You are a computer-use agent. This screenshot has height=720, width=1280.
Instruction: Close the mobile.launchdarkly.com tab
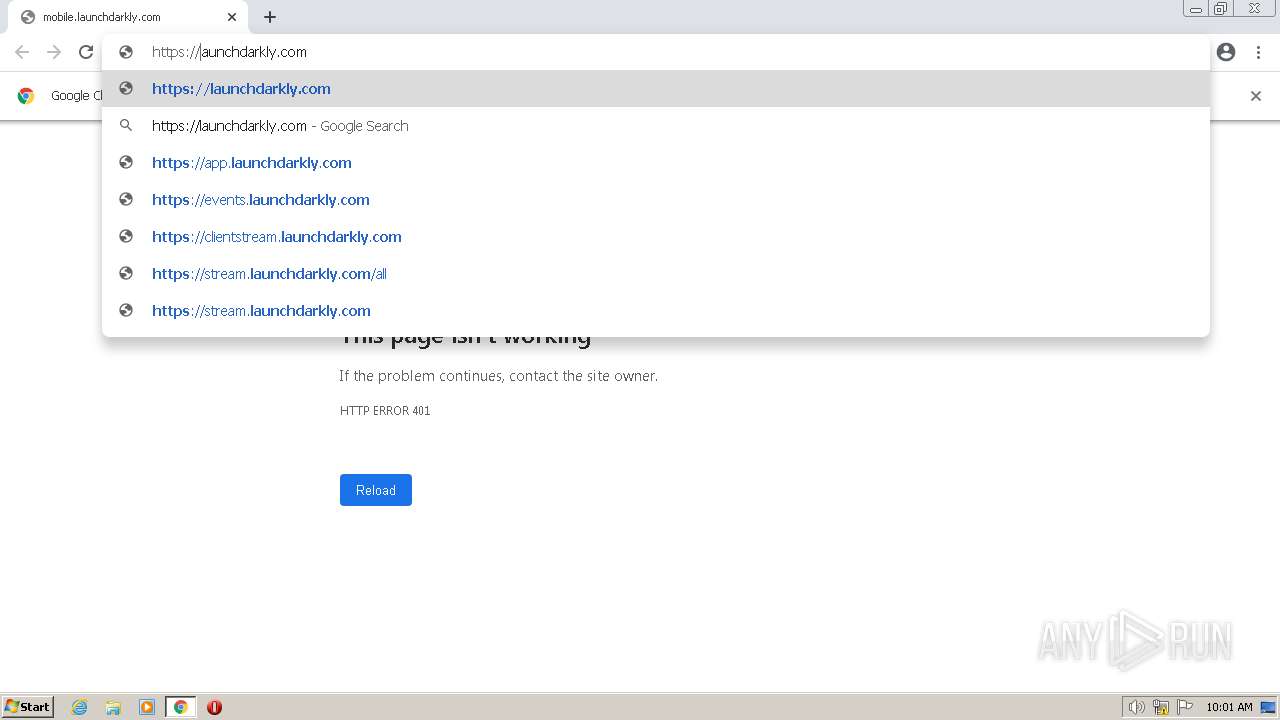(232, 17)
